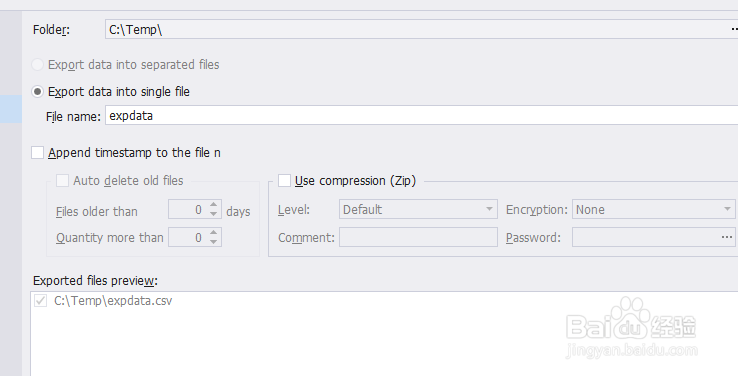
Task: Open the Encryption dropdown
Action: (653, 209)
